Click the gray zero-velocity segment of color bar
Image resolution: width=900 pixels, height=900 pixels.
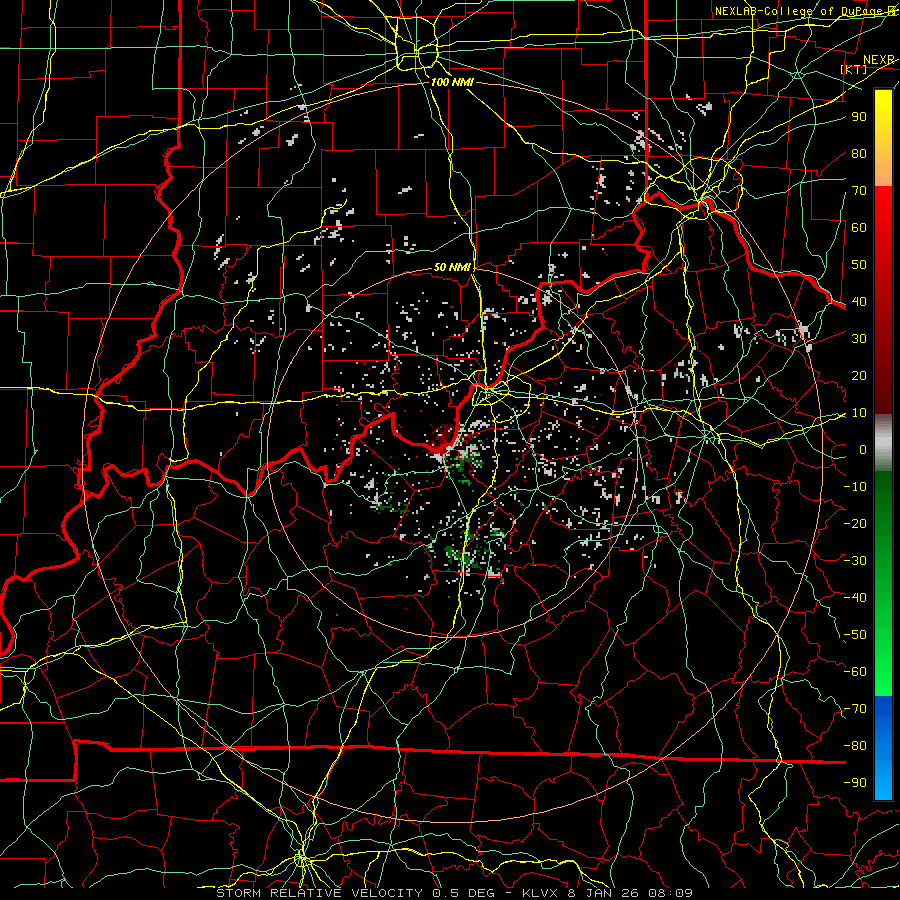click(883, 443)
